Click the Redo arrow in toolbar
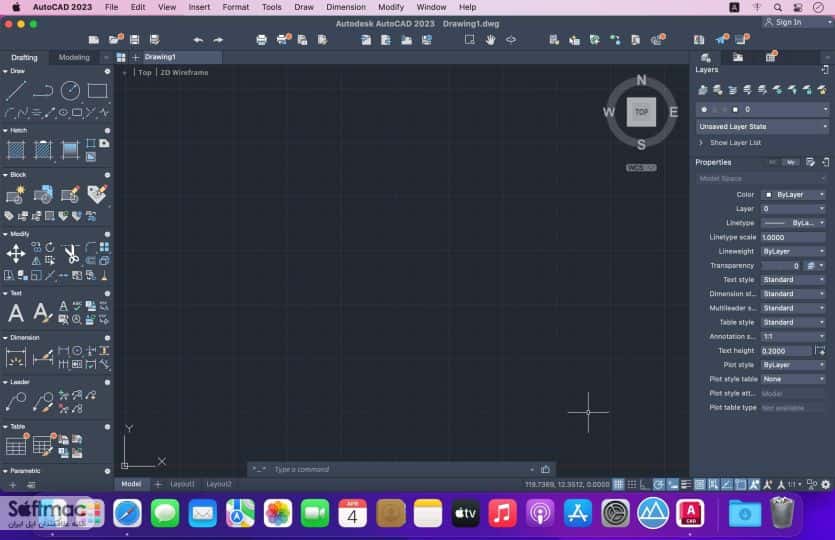Image resolution: width=835 pixels, height=540 pixels. [218, 40]
